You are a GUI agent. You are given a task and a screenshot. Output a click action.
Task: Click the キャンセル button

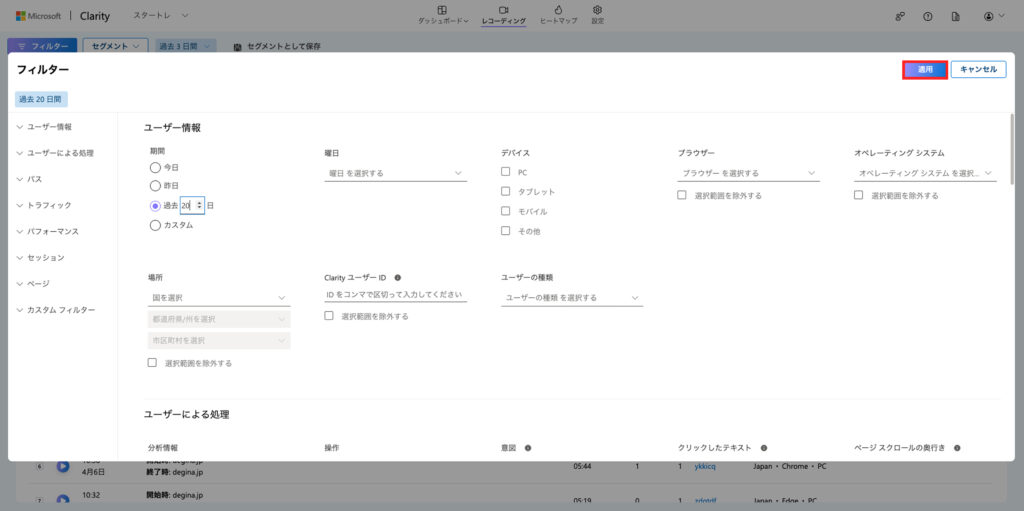[x=978, y=69]
